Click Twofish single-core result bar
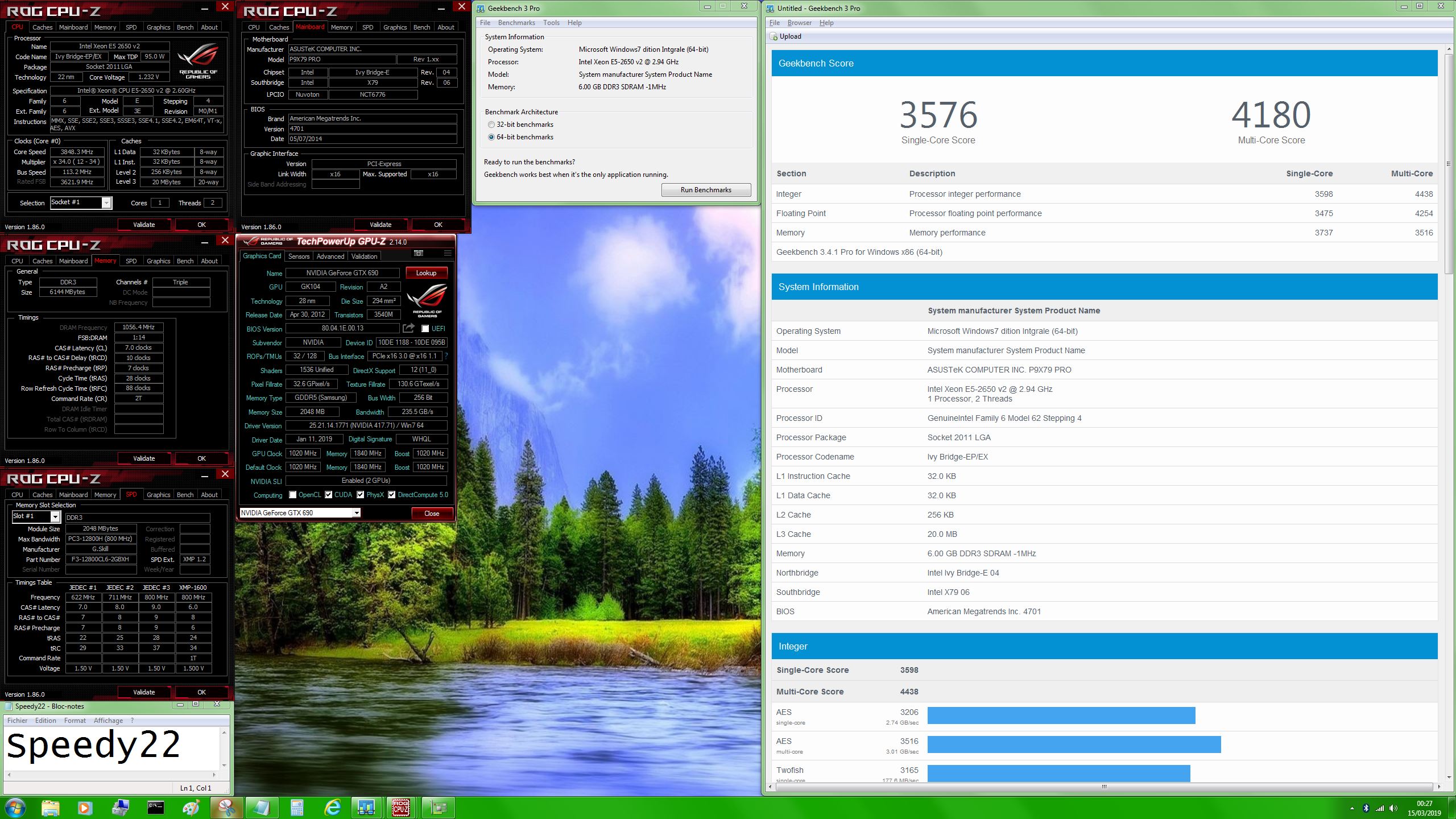 point(1058,773)
